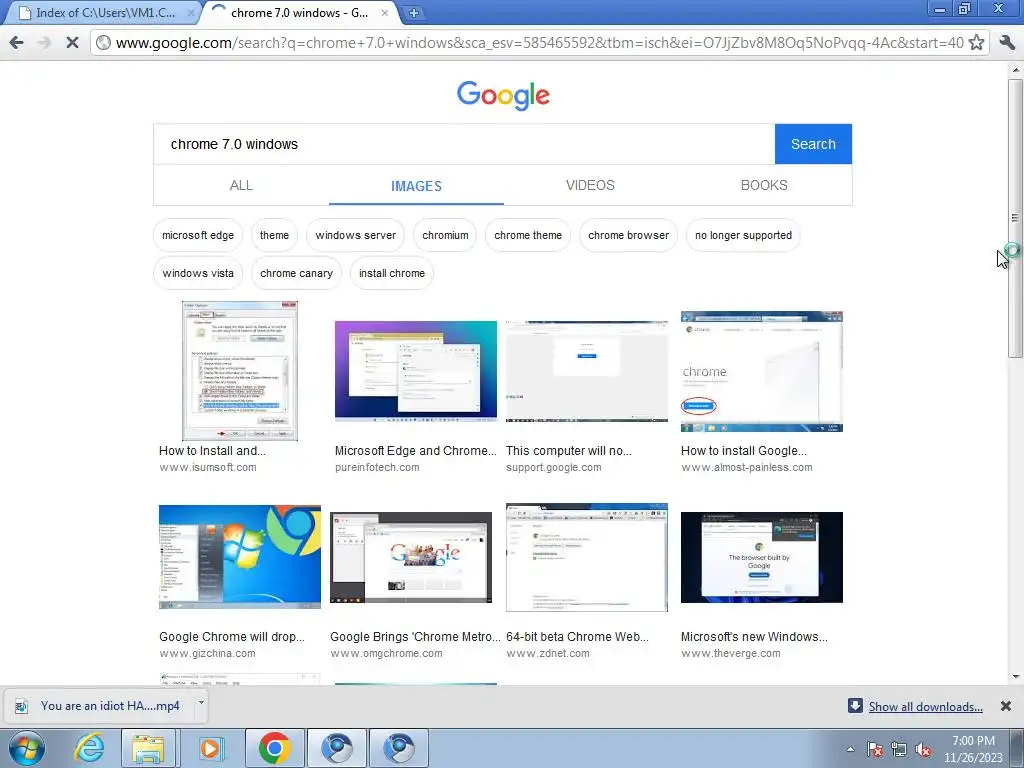Select the windows vista chip

tap(198, 273)
